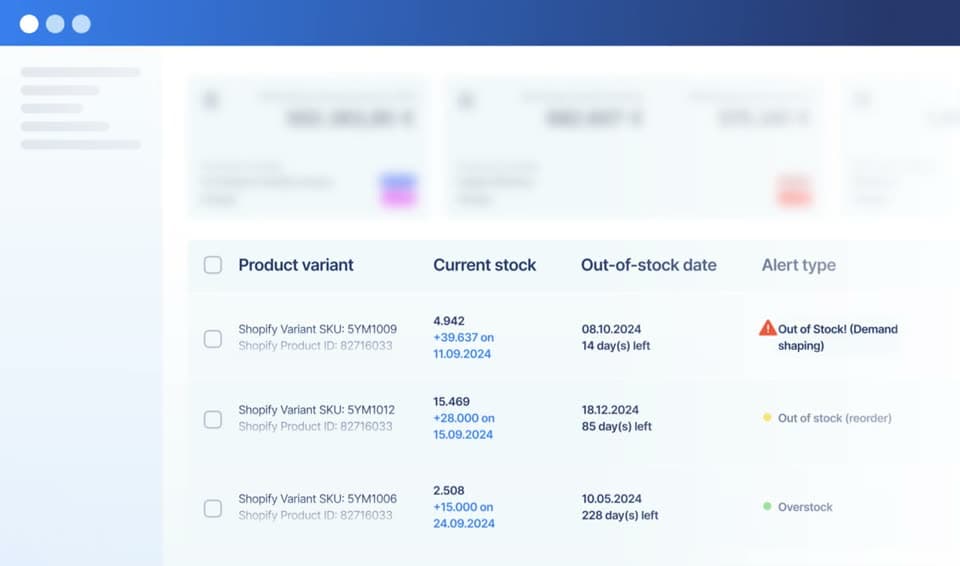960x566 pixels.
Task: Check the box for SKU 5YM1012 row
Action: [x=212, y=420]
